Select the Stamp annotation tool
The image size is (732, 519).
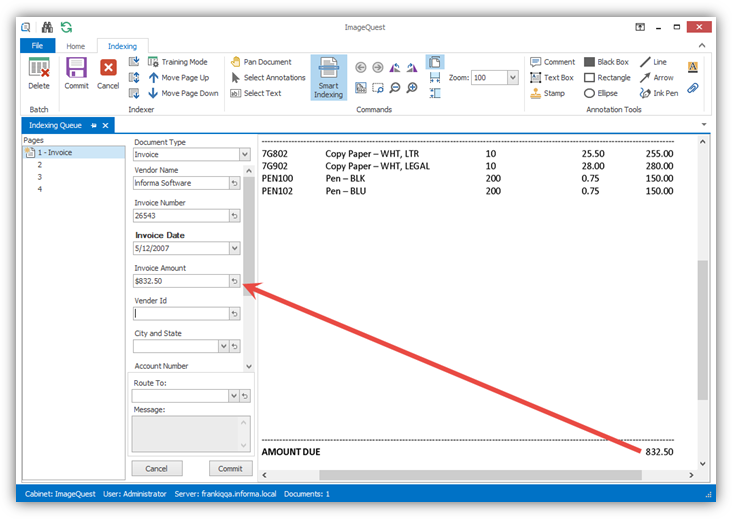click(x=548, y=93)
